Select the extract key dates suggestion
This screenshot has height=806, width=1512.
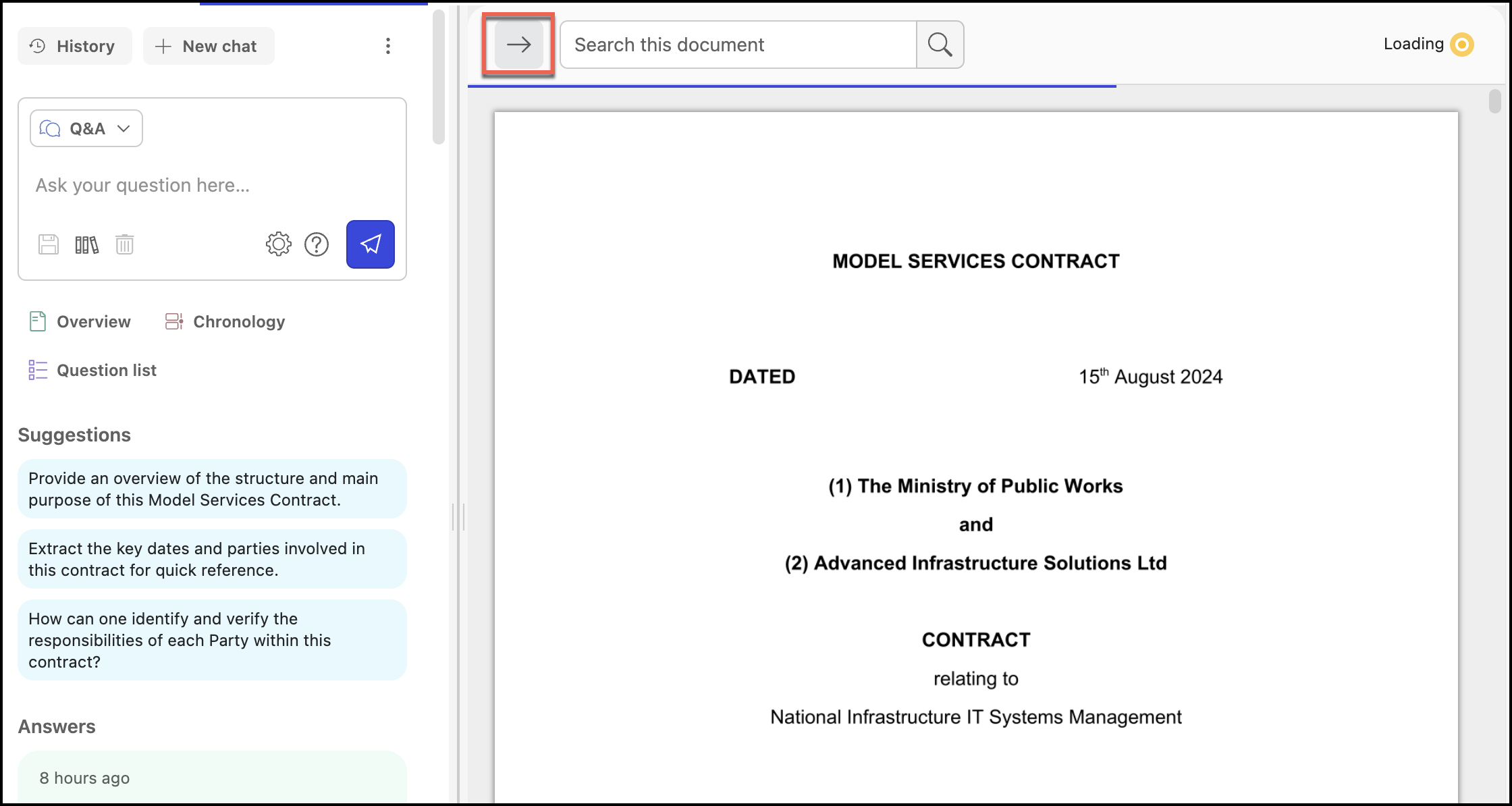click(212, 559)
